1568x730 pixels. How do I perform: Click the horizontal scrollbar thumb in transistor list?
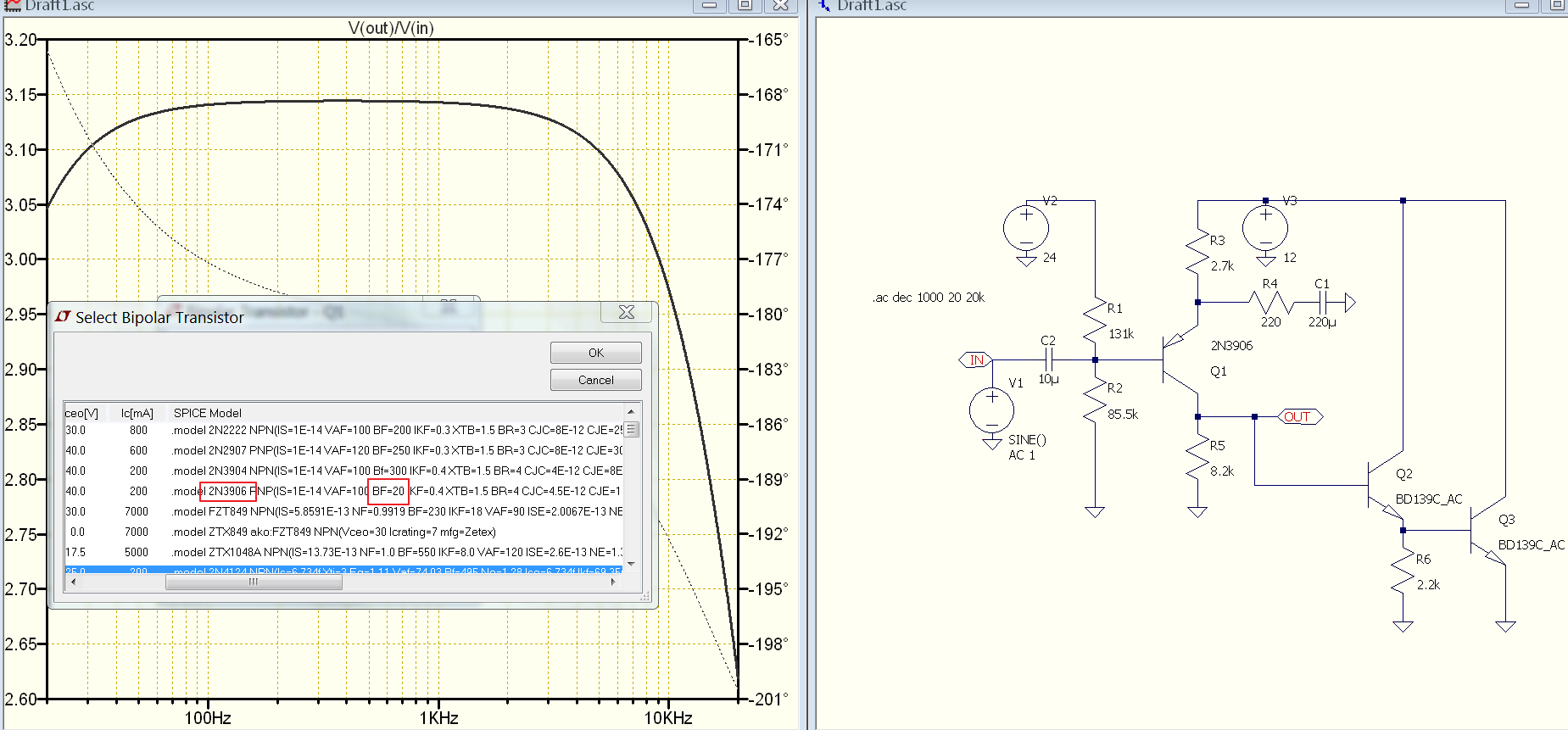(x=254, y=582)
